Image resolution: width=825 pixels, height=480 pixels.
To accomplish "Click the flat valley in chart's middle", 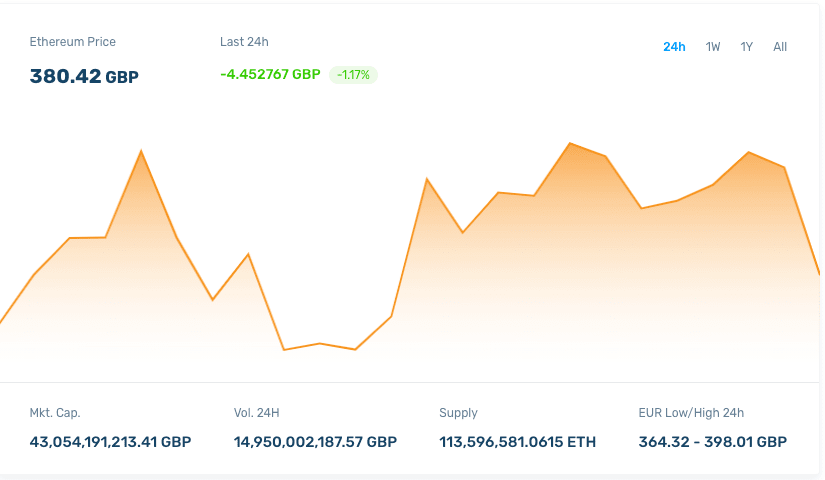I will 320,345.
